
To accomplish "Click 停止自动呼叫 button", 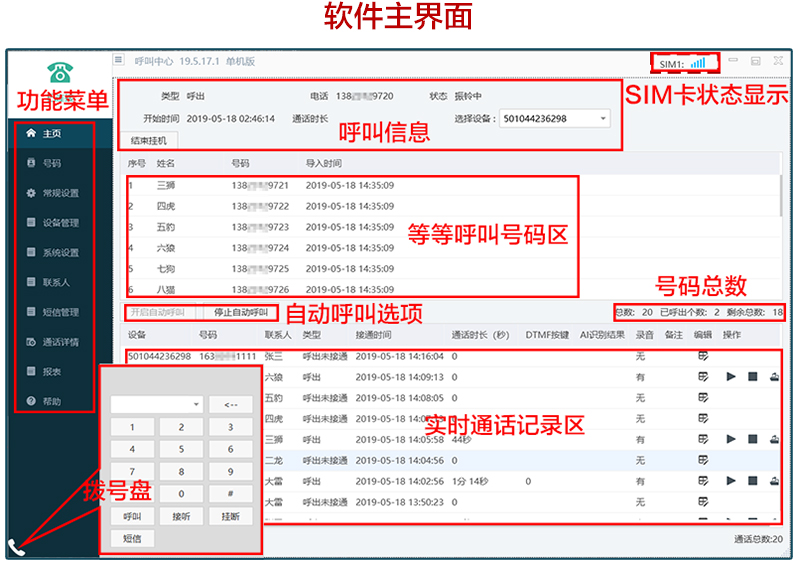I will (x=240, y=312).
